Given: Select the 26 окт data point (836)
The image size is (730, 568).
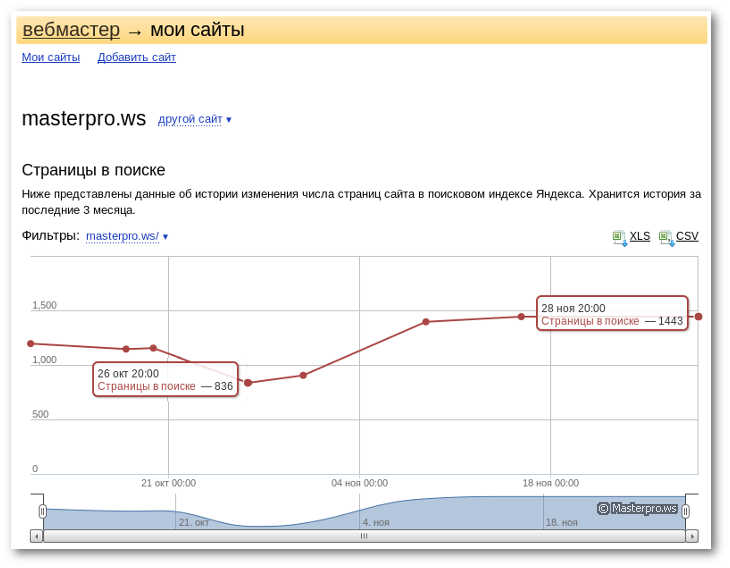Looking at the screenshot, I should tap(248, 383).
